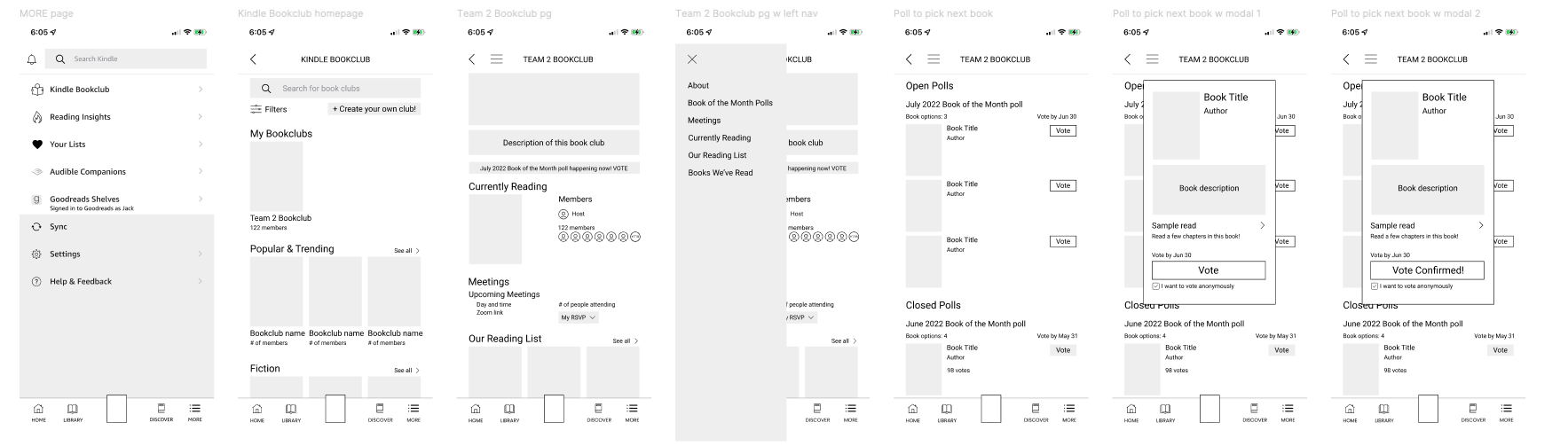Tap the Sync arrows icon
This screenshot has height=446, width=1568.
pyautogui.click(x=36, y=227)
